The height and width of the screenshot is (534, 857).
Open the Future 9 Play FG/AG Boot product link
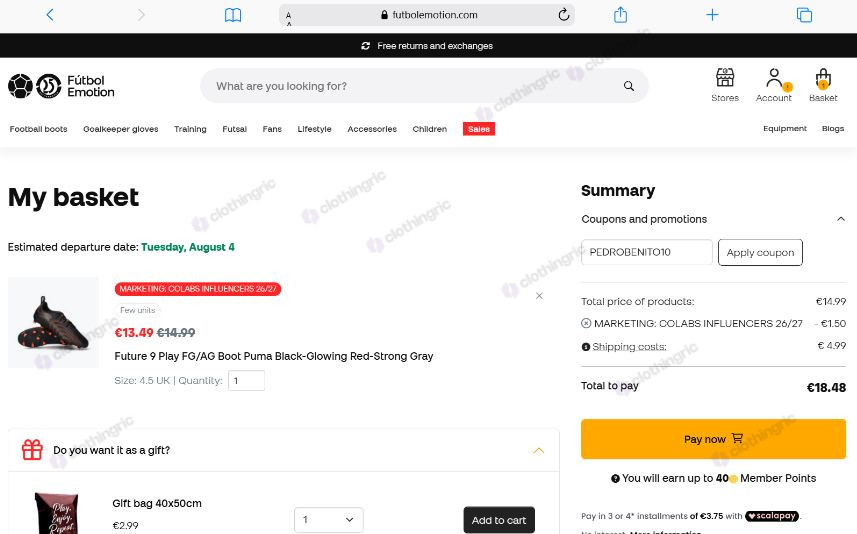click(274, 356)
